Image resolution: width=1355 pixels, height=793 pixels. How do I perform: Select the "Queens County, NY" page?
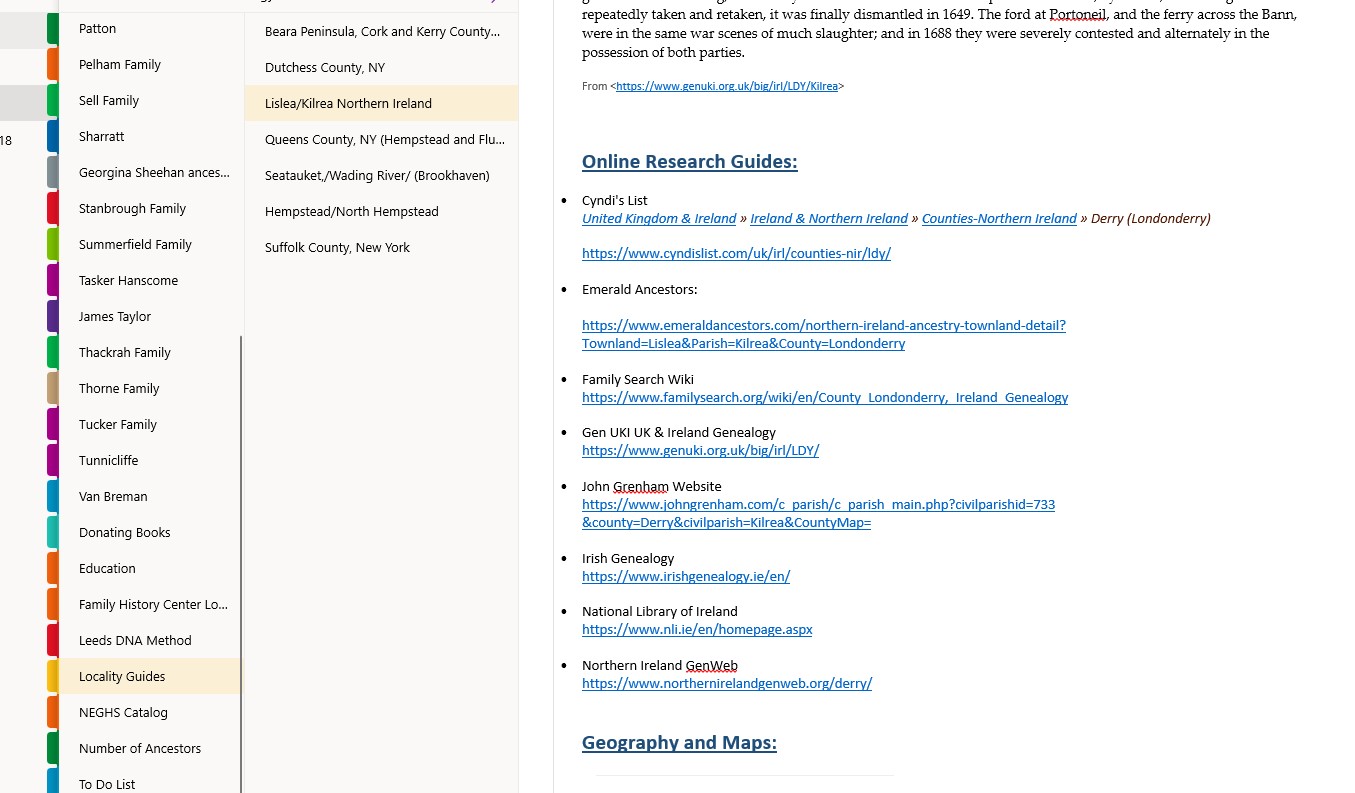384,139
